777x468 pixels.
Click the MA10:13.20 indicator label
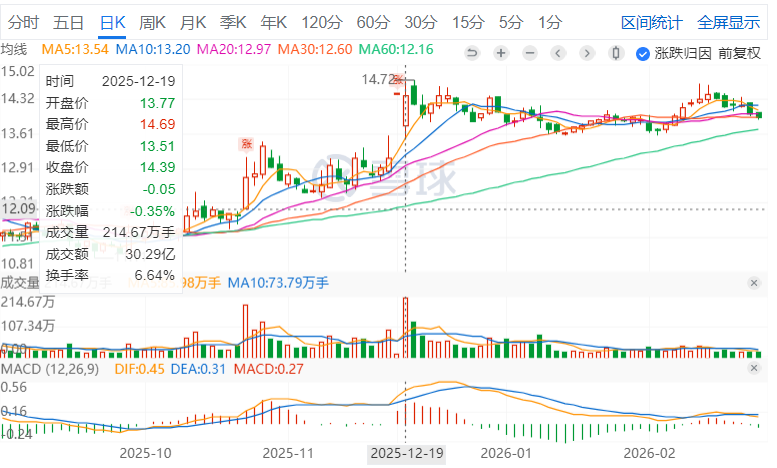click(153, 49)
